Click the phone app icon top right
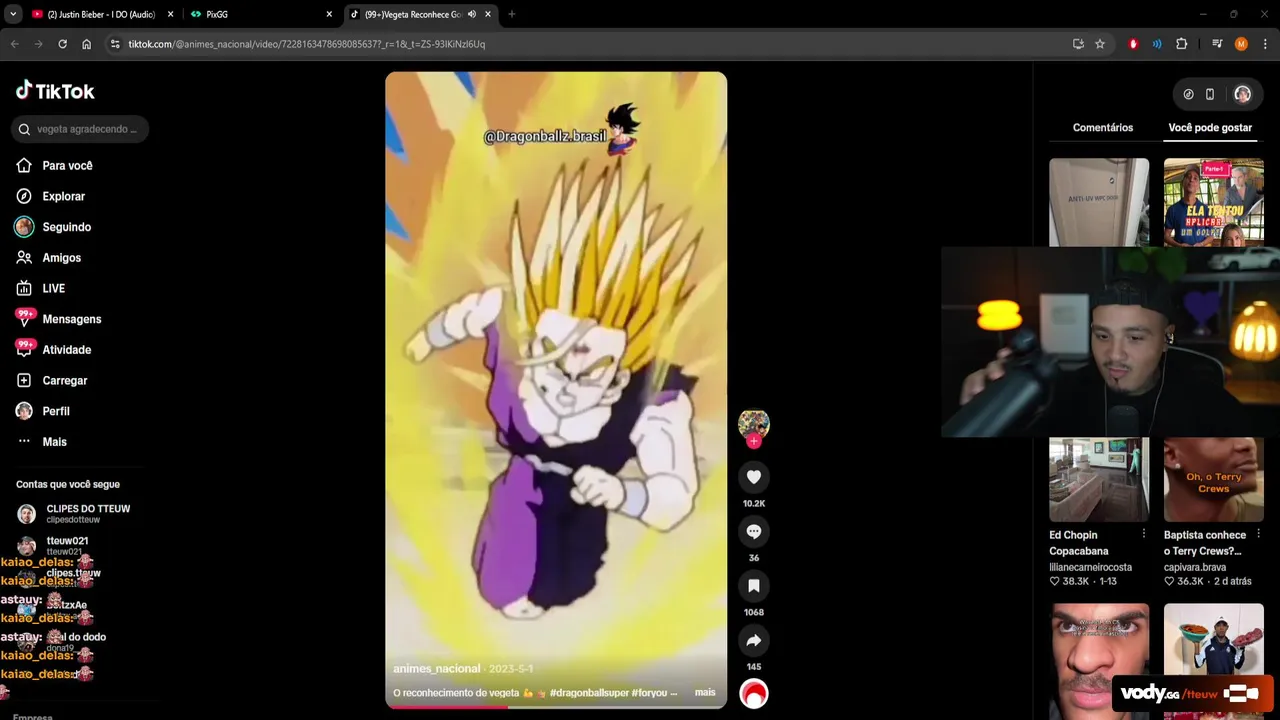Image resolution: width=1280 pixels, height=720 pixels. pos(1210,94)
